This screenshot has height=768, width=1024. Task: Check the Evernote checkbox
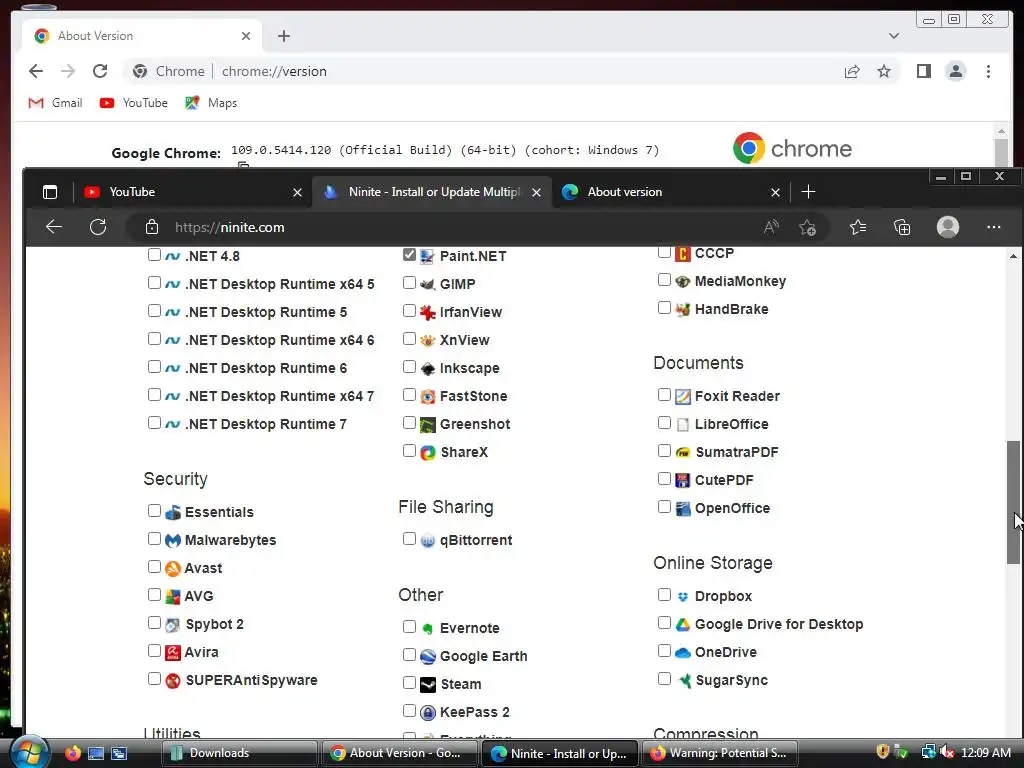409,626
